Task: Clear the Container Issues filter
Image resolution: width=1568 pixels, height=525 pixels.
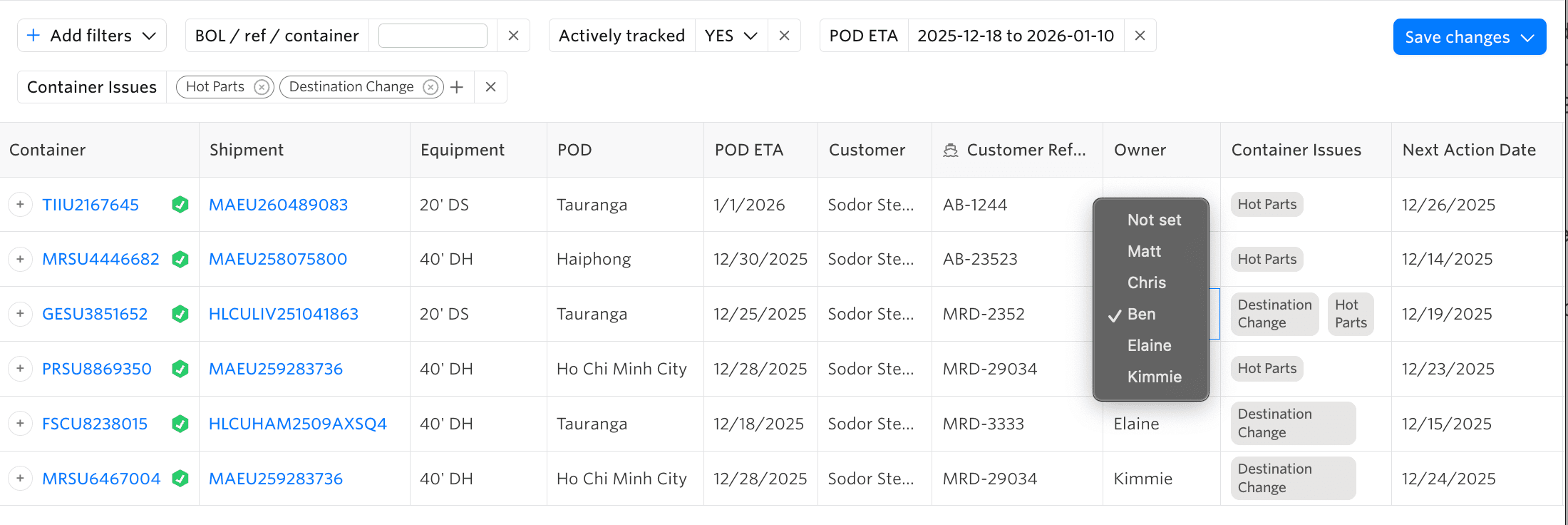Action: [x=490, y=87]
